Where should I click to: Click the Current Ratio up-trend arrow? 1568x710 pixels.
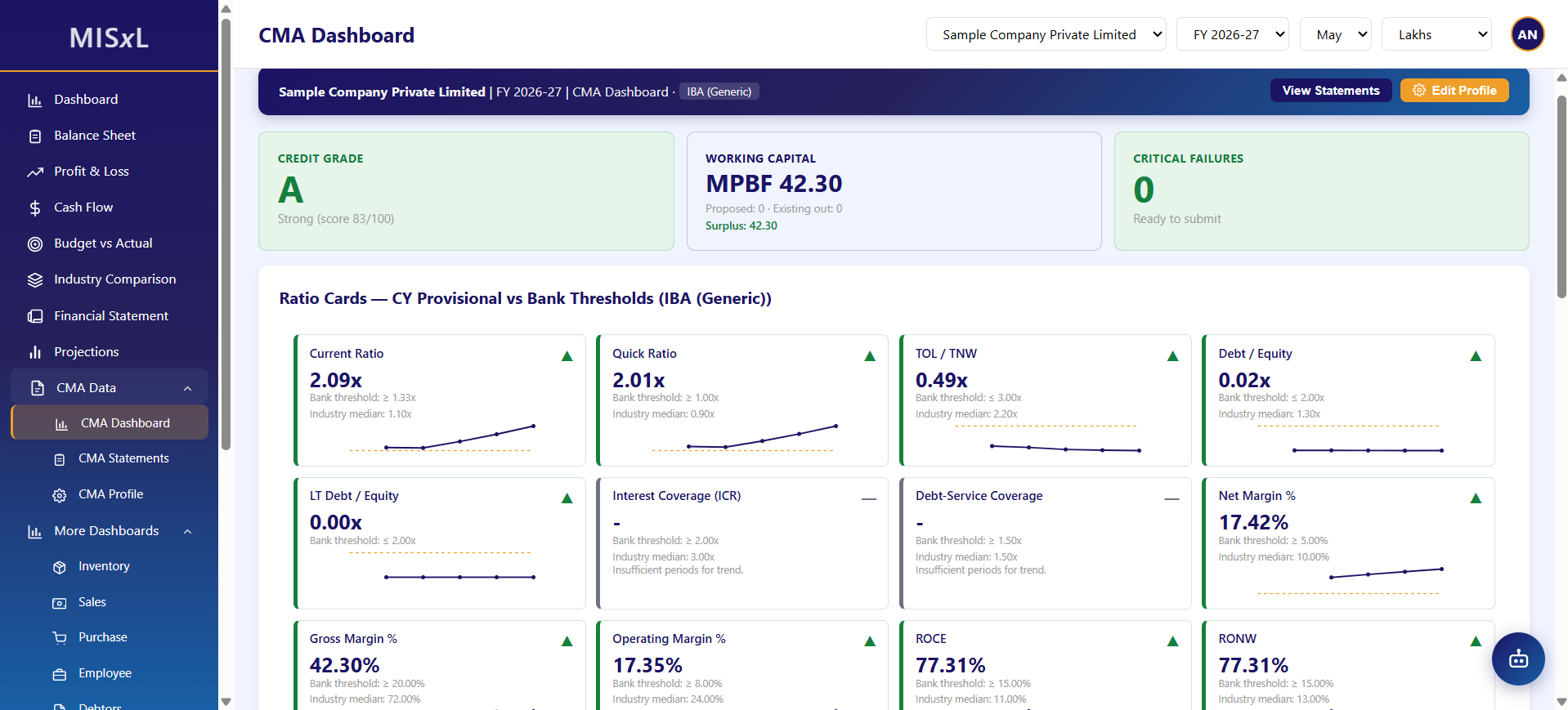tap(567, 356)
